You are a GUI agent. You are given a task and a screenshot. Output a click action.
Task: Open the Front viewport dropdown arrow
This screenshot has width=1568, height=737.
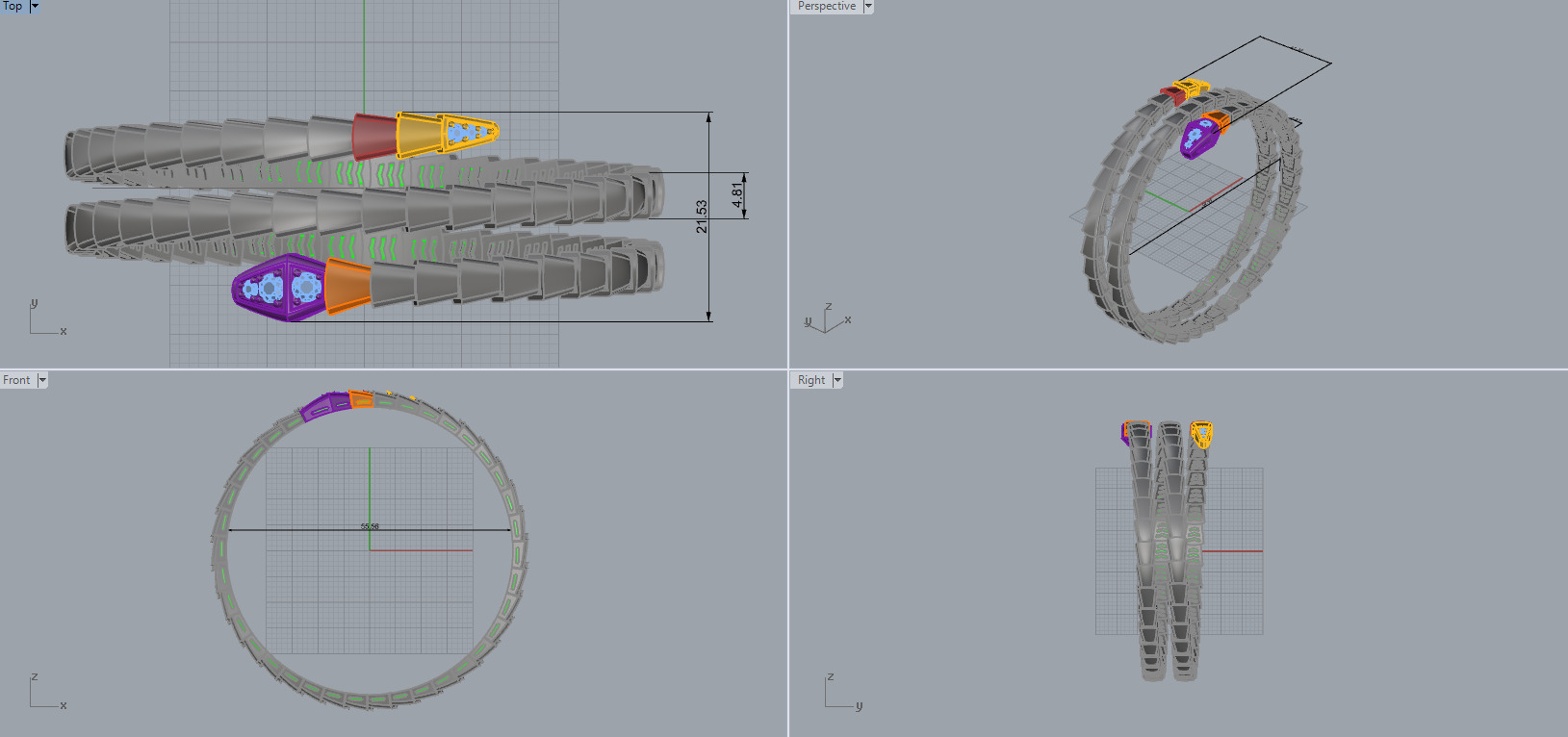pos(42,380)
